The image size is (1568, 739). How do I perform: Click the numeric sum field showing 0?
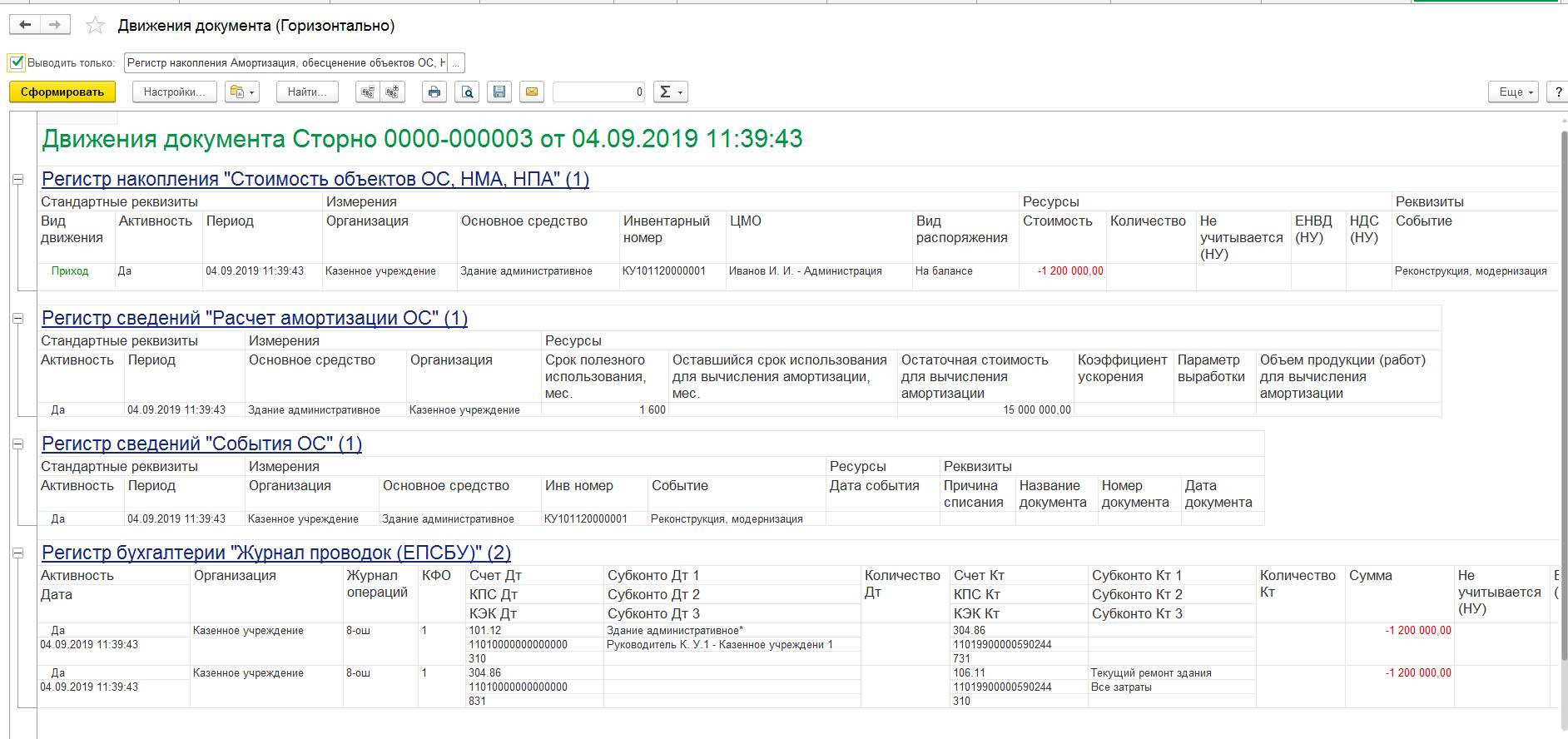coord(599,92)
